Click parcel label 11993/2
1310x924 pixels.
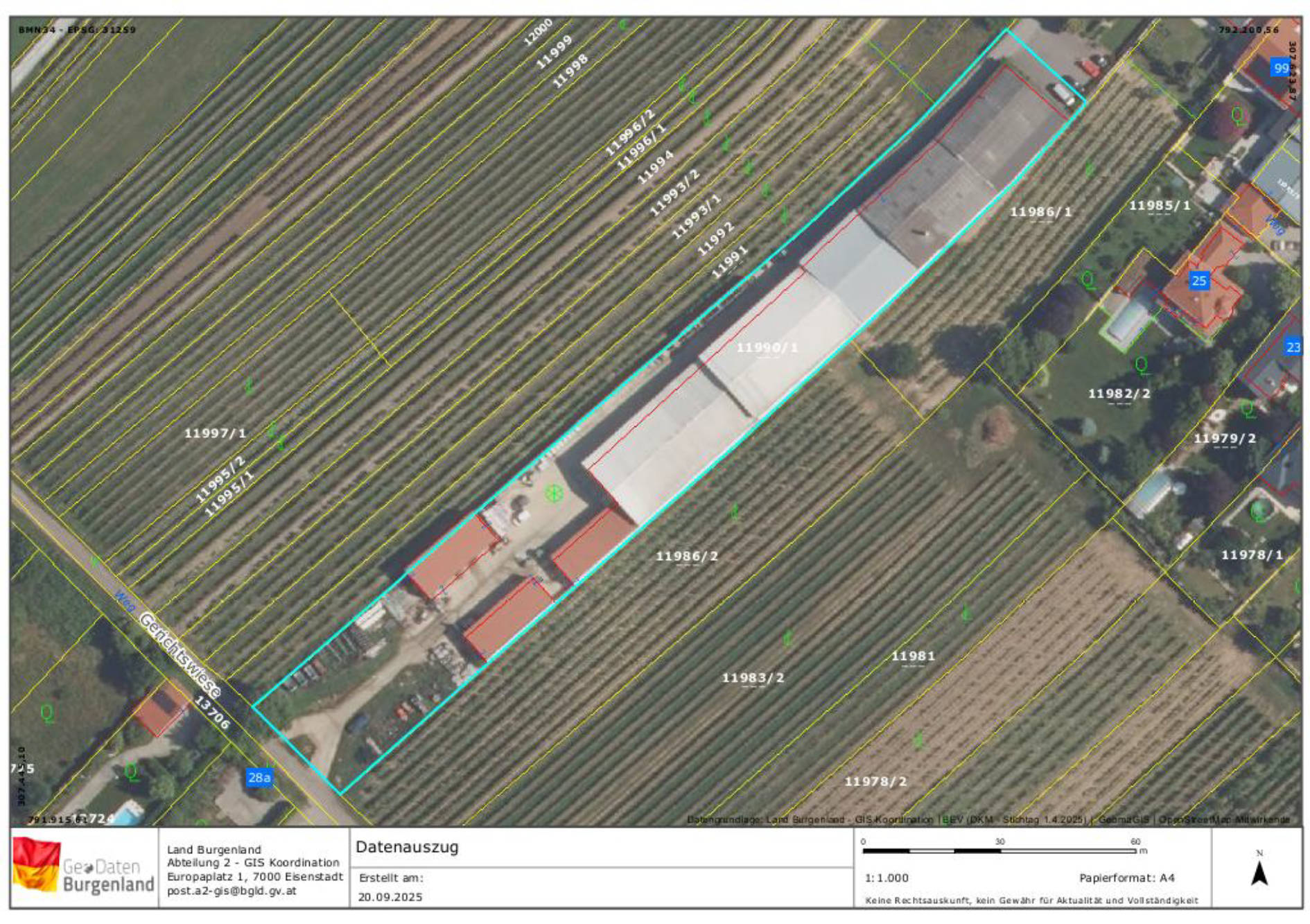(674, 193)
